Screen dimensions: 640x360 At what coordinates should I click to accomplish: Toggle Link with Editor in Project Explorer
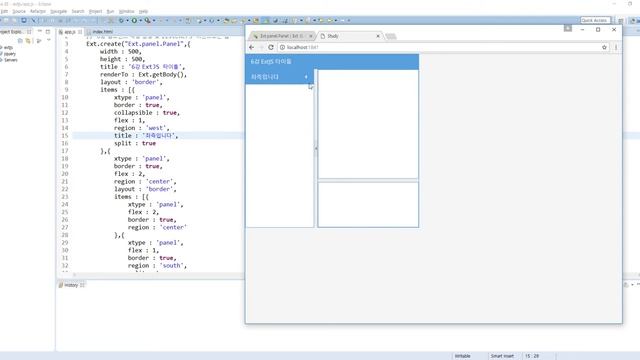tap(28, 41)
